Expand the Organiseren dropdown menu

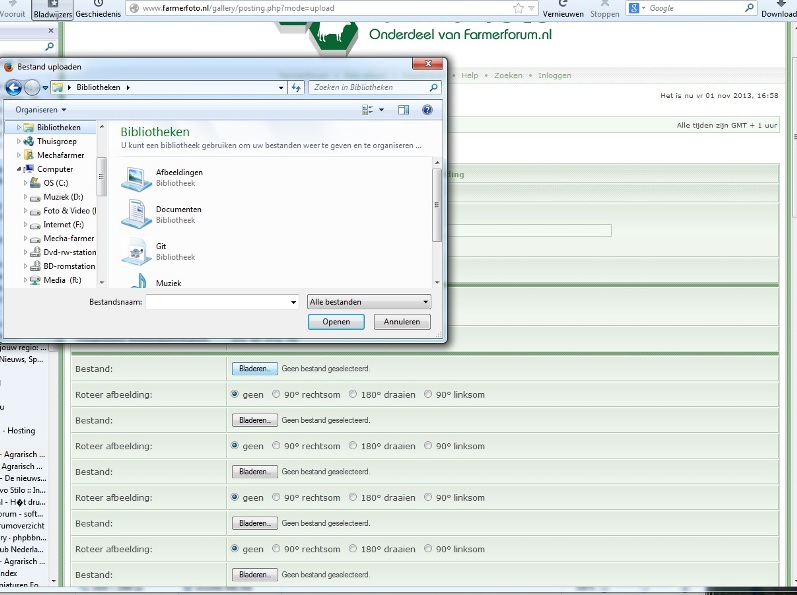click(x=41, y=110)
